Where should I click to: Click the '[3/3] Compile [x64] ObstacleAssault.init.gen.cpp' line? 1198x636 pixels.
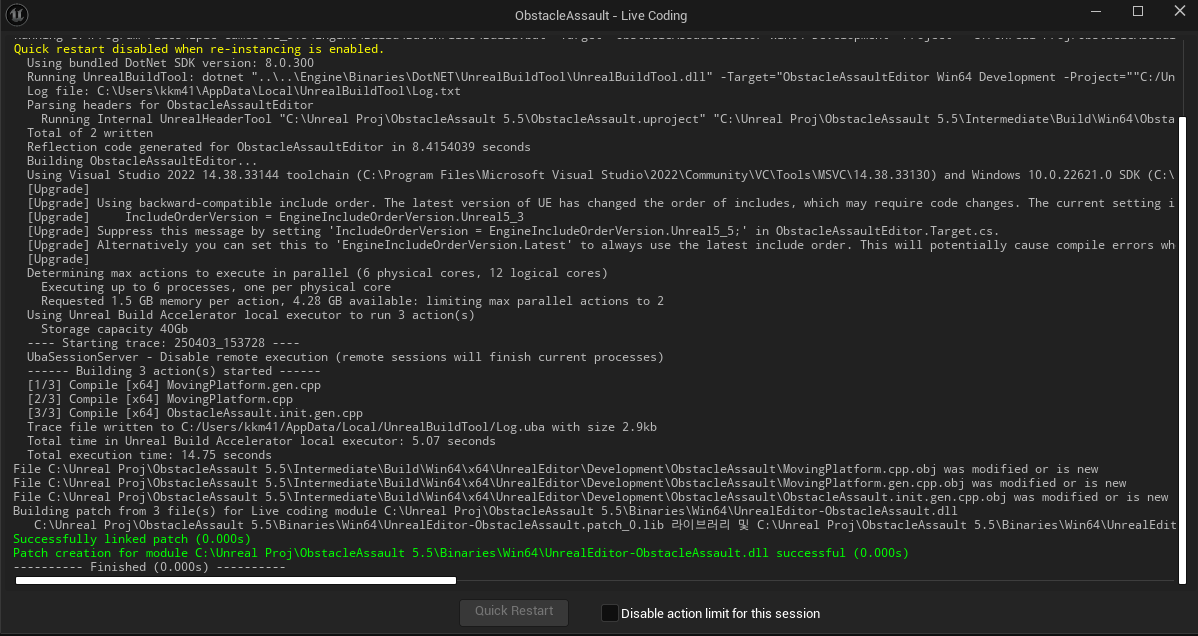click(195, 413)
